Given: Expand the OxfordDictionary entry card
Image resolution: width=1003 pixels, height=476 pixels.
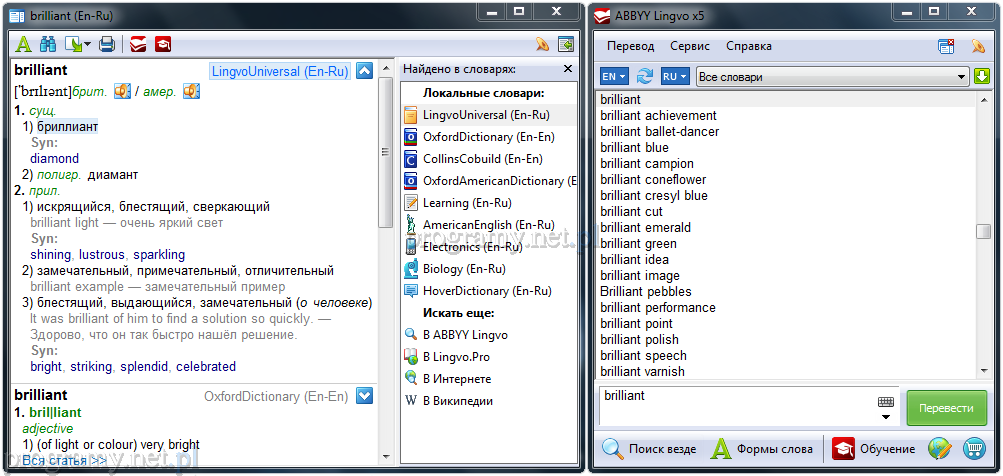Looking at the screenshot, I should pyautogui.click(x=364, y=395).
